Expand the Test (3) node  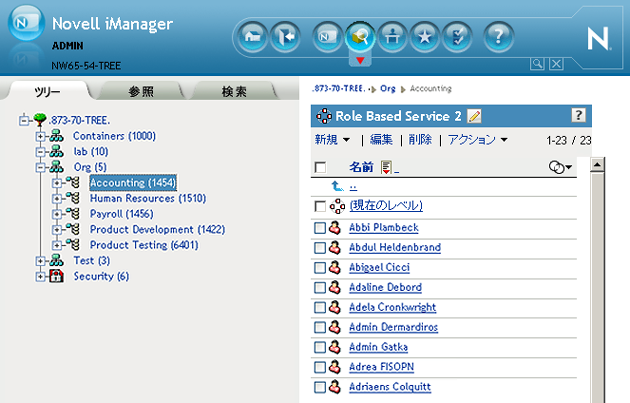pos(40,261)
